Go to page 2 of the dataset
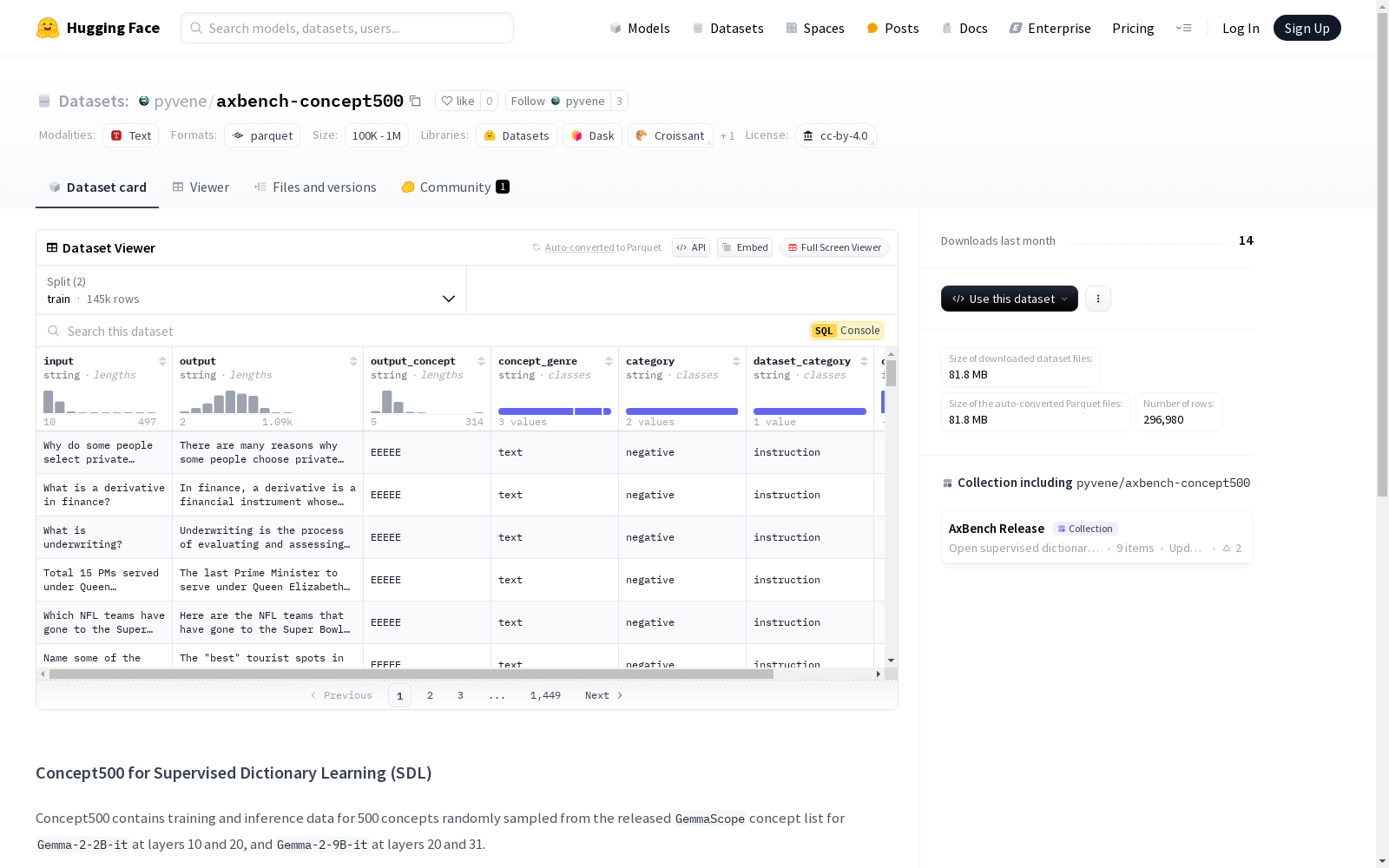This screenshot has height=868, width=1389. pyautogui.click(x=430, y=695)
